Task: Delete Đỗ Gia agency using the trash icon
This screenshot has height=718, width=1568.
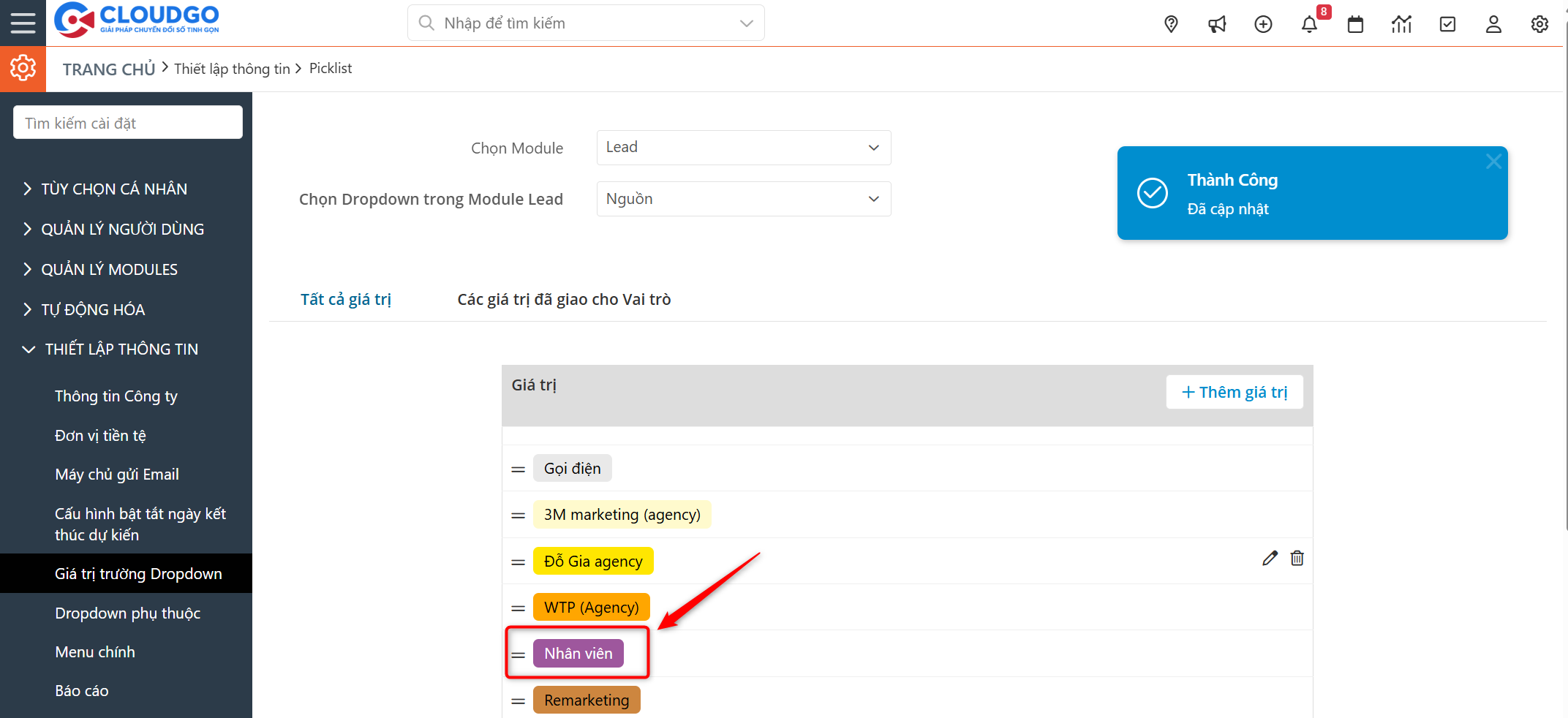Action: [x=1297, y=558]
